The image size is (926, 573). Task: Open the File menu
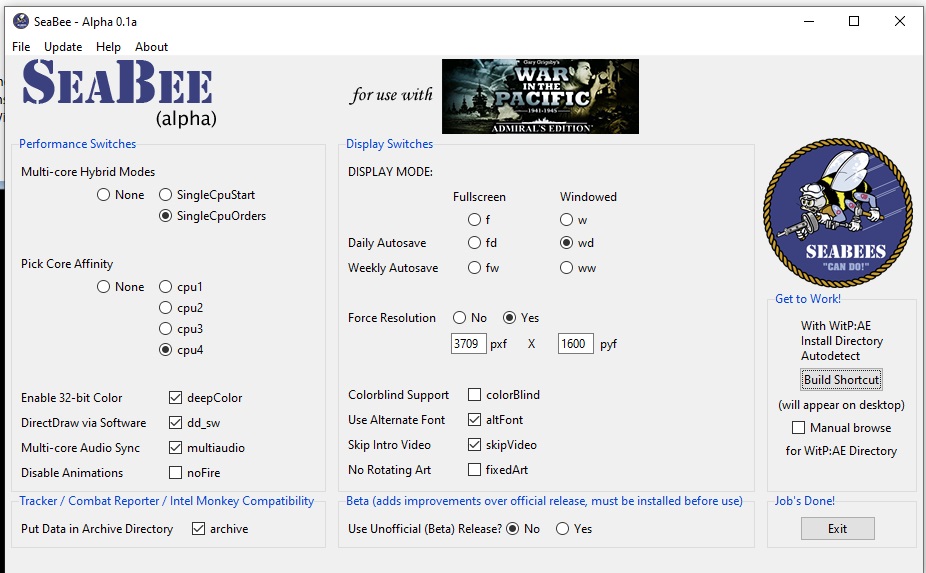pyautogui.click(x=21, y=47)
